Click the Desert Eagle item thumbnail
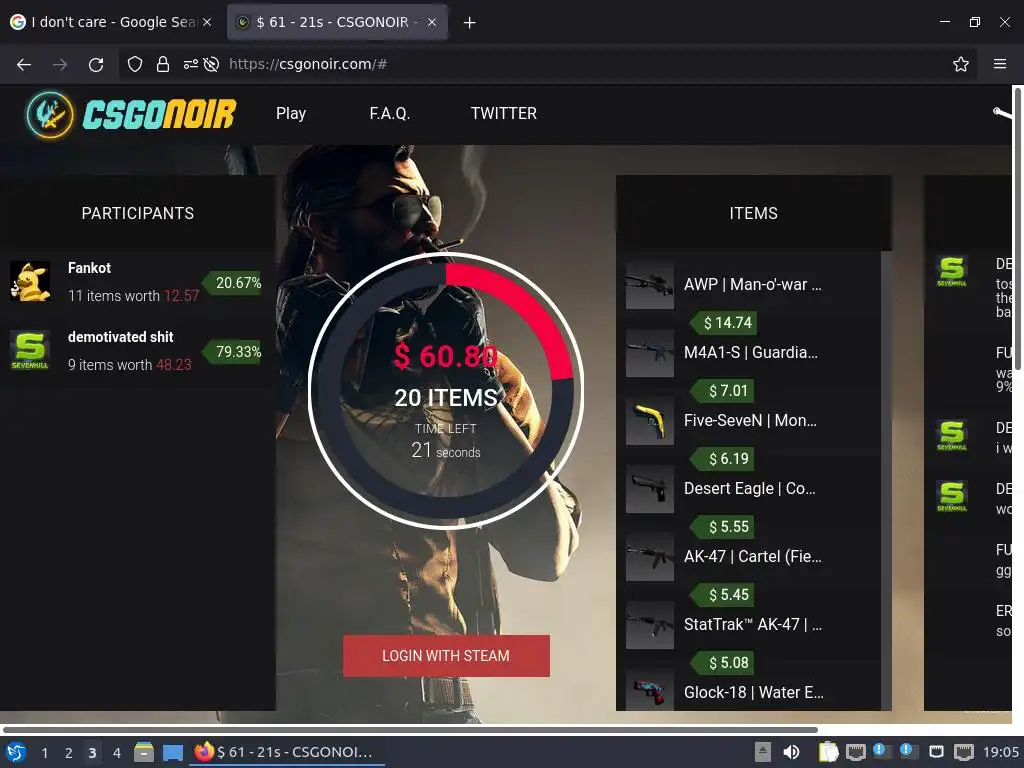 [x=650, y=489]
